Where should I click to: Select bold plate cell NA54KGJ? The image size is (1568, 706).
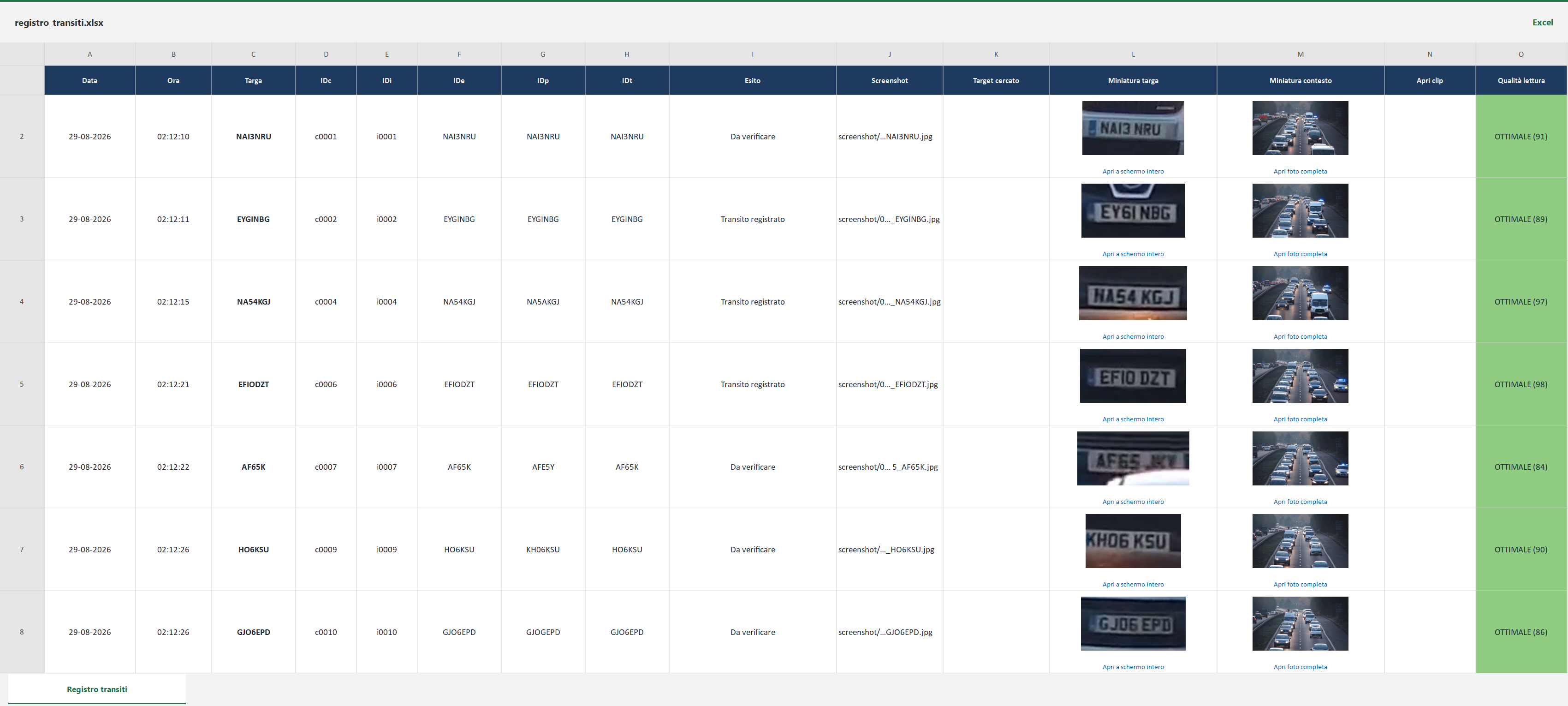click(x=253, y=301)
